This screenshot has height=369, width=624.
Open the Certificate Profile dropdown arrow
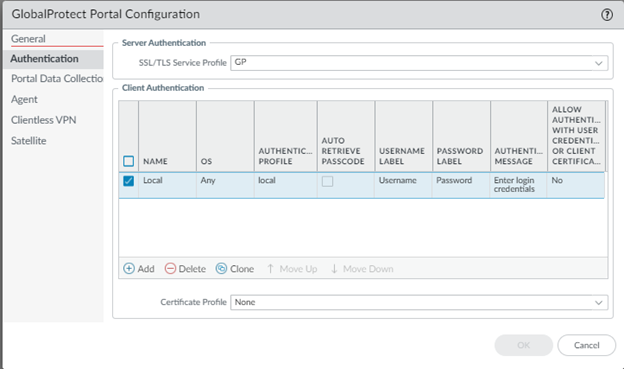tap(599, 303)
